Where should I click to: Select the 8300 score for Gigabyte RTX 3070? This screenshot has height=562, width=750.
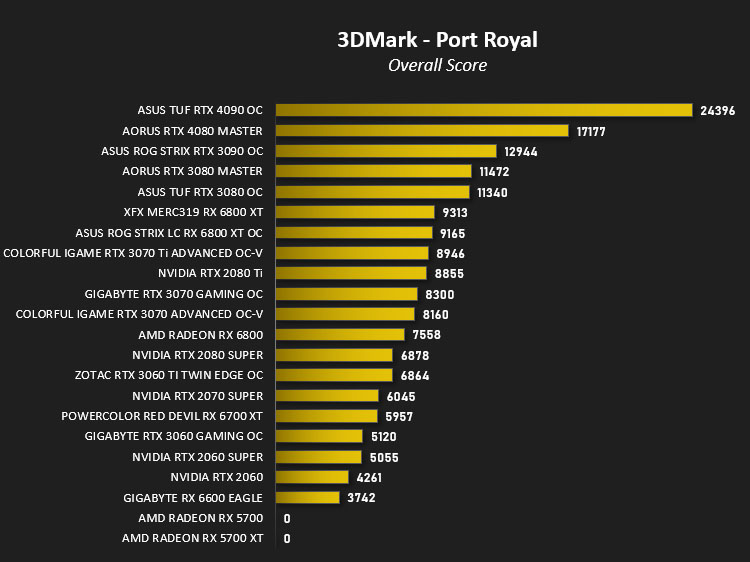click(x=440, y=295)
